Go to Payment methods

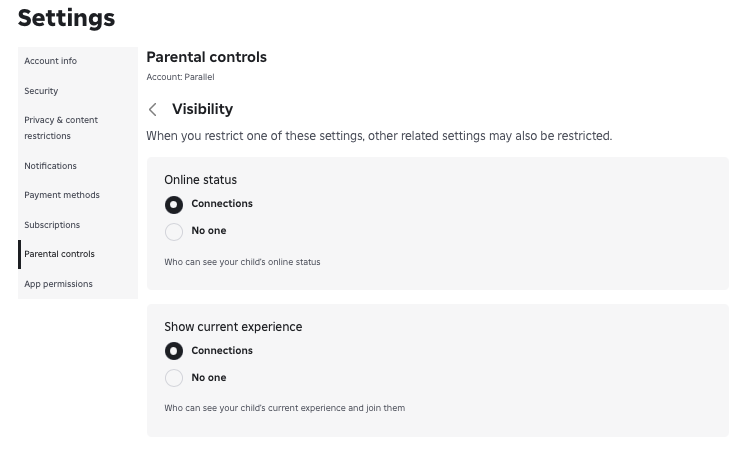(62, 195)
